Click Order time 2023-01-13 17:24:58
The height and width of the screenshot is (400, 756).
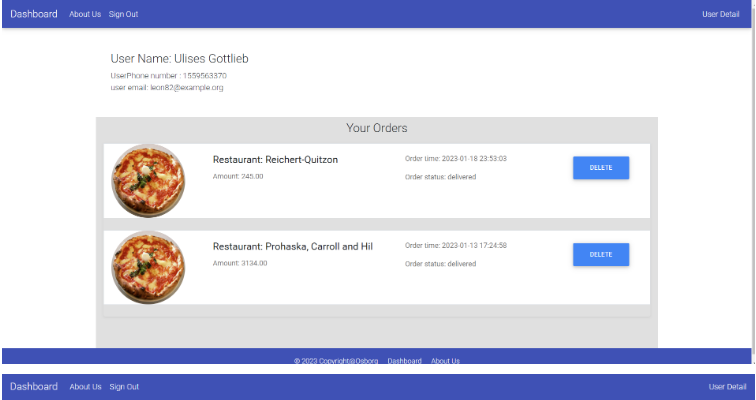pos(456,245)
